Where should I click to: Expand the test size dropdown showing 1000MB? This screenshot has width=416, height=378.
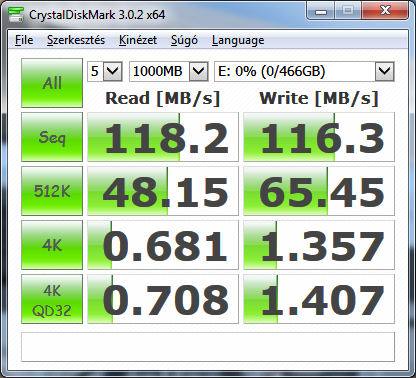(x=169, y=71)
